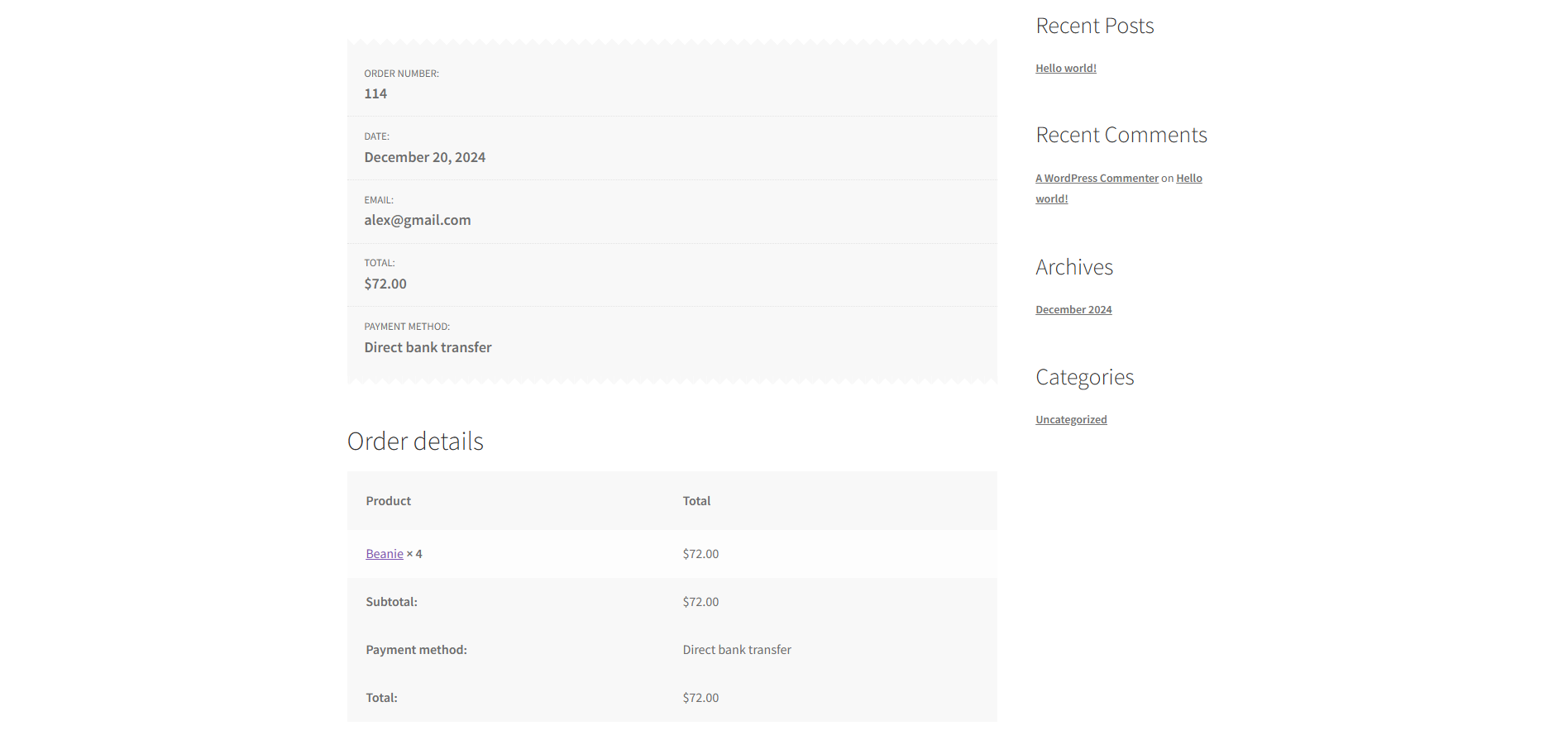The width and height of the screenshot is (1568, 740).
Task: Click the Categories sidebar heading
Action: [1084, 378]
